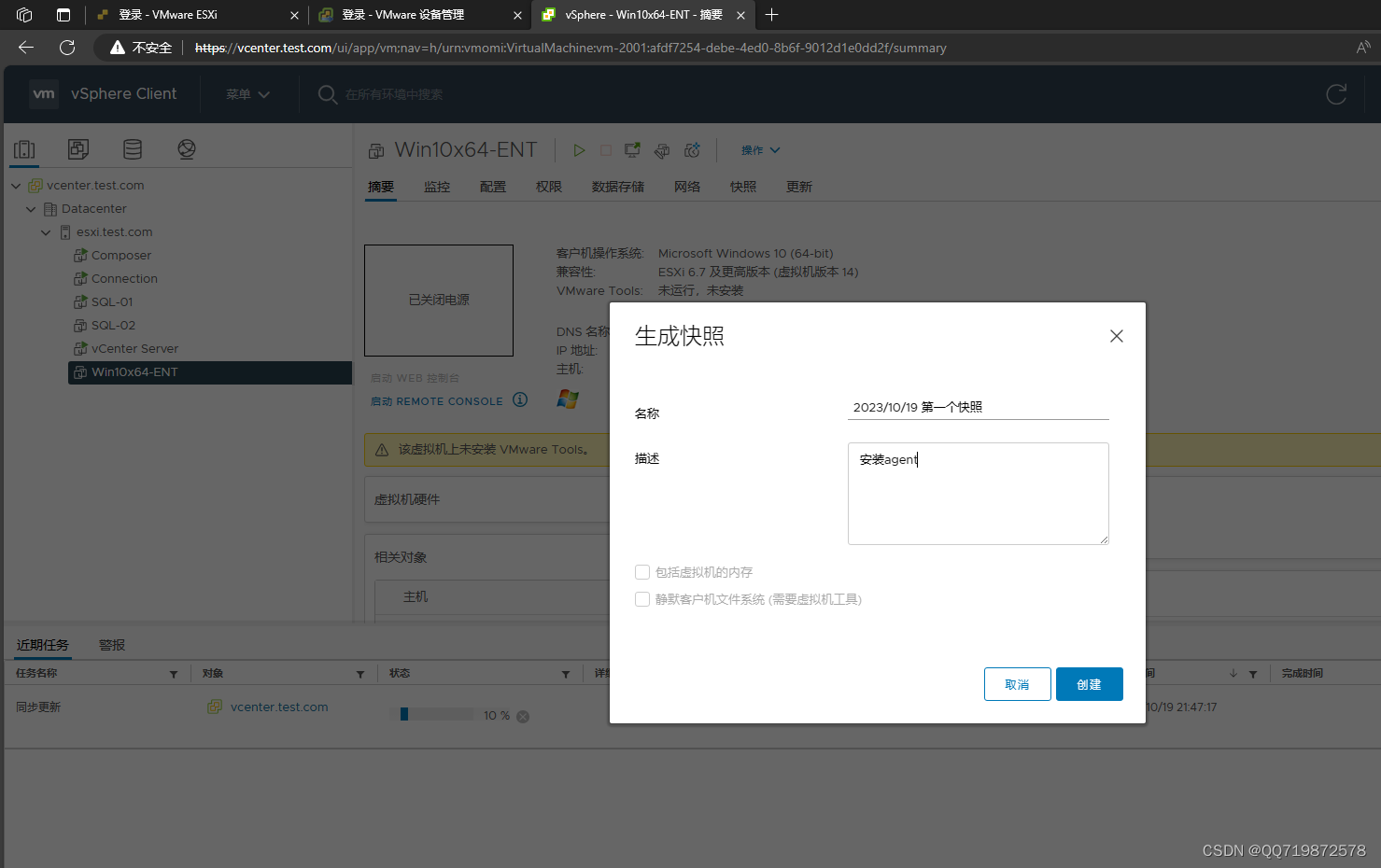1381x868 pixels.
Task: Click the browser address bar URL
Action: click(x=571, y=48)
